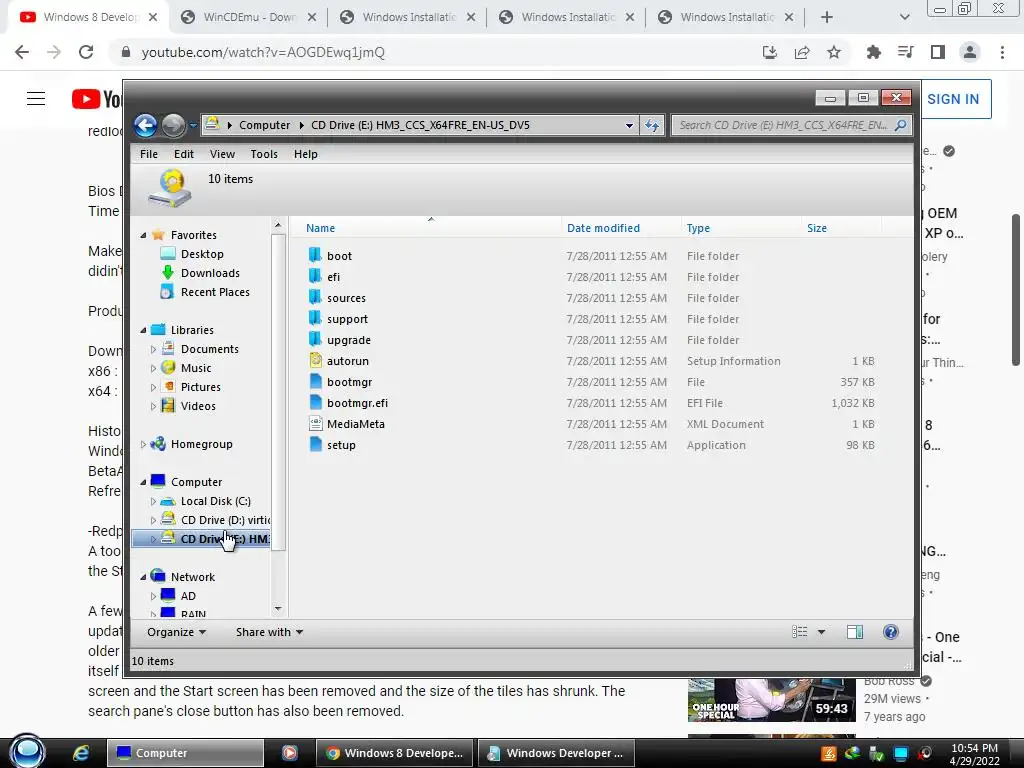Click the 59:43 video thumbnail
The image size is (1024, 768).
click(771, 701)
